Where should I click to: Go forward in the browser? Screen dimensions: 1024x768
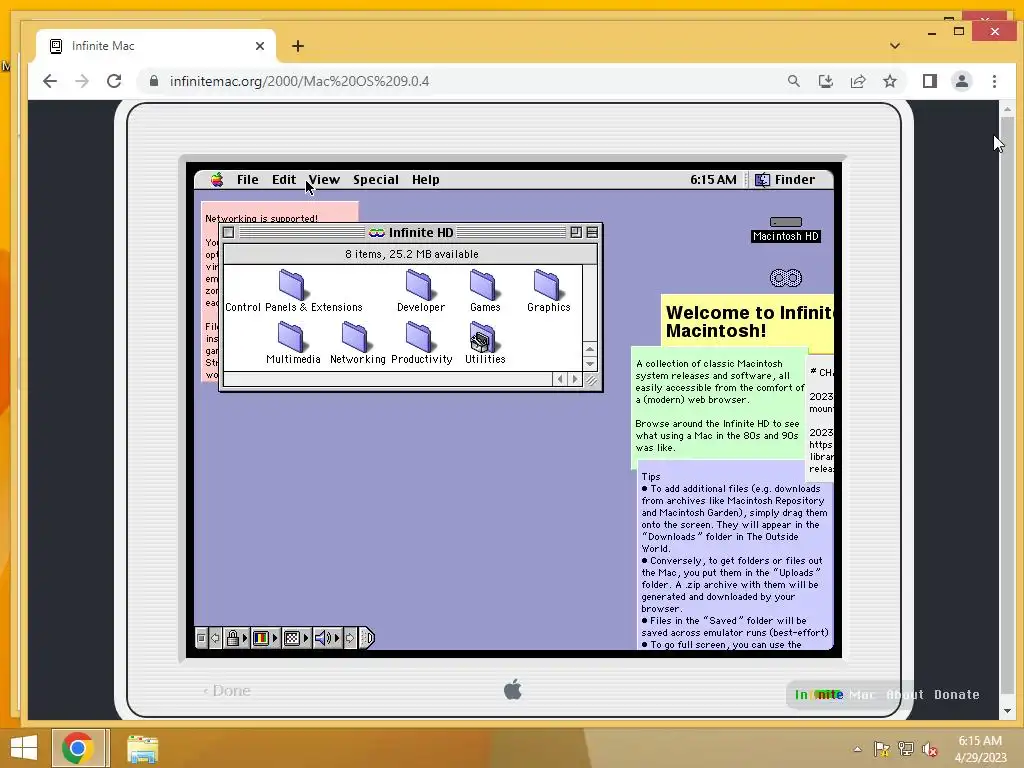click(82, 81)
